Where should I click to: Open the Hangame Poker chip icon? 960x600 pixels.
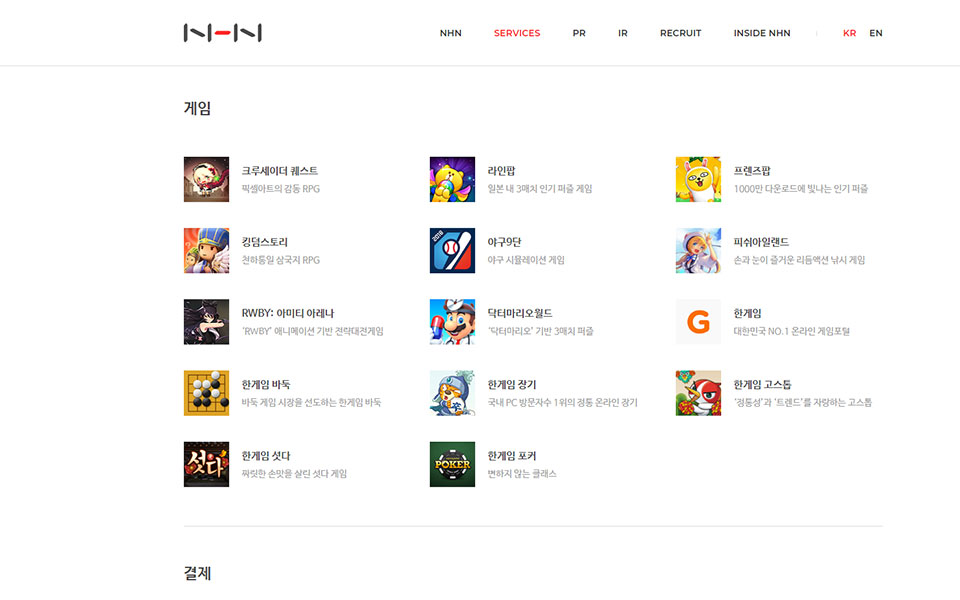[452, 464]
